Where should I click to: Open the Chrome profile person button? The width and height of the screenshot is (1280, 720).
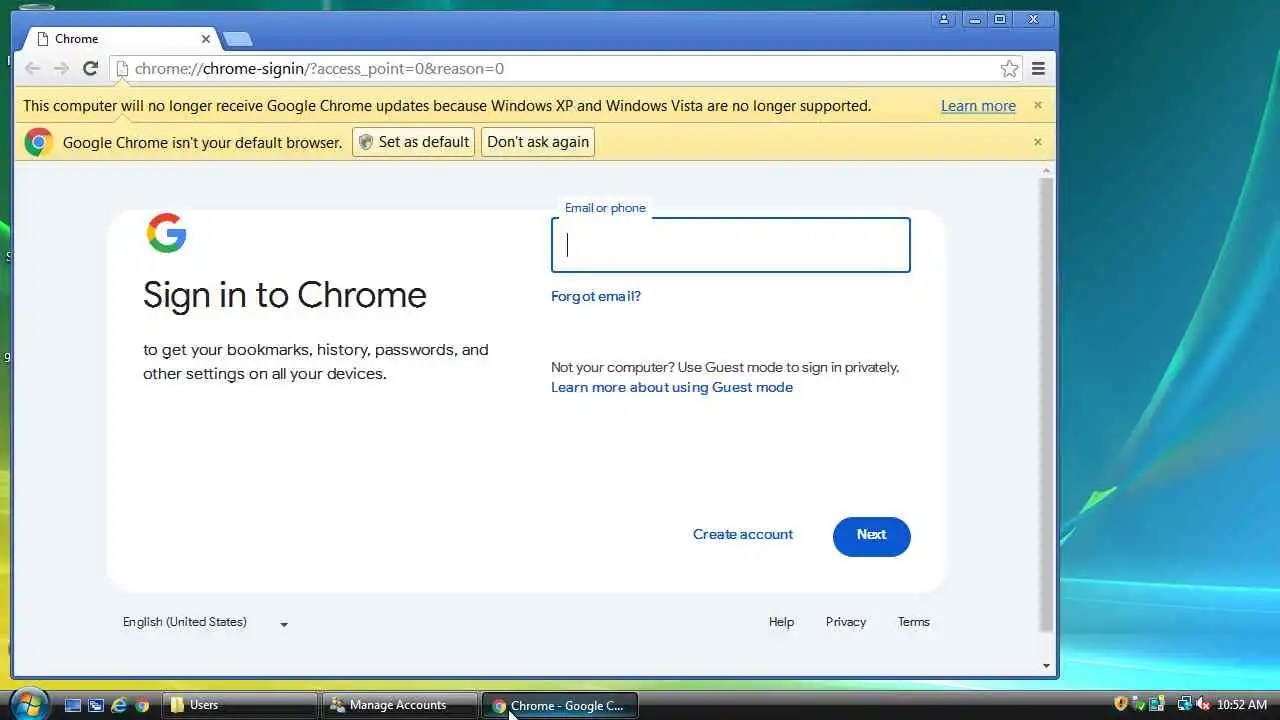[944, 19]
